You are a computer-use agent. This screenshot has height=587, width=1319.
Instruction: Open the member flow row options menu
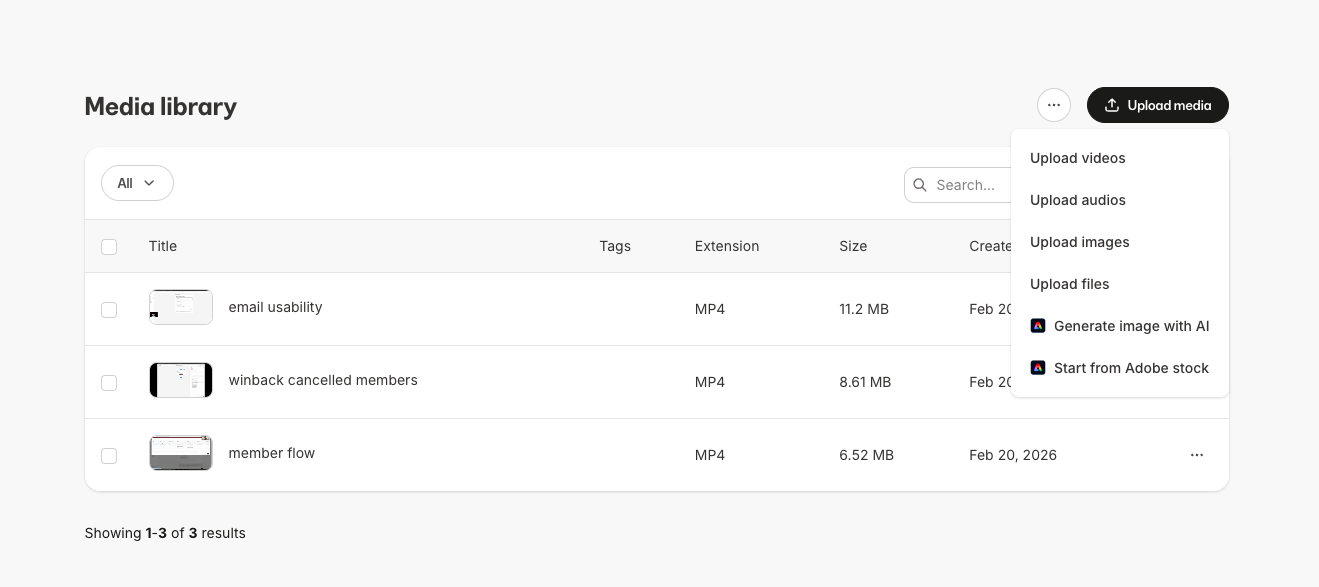coord(1197,455)
